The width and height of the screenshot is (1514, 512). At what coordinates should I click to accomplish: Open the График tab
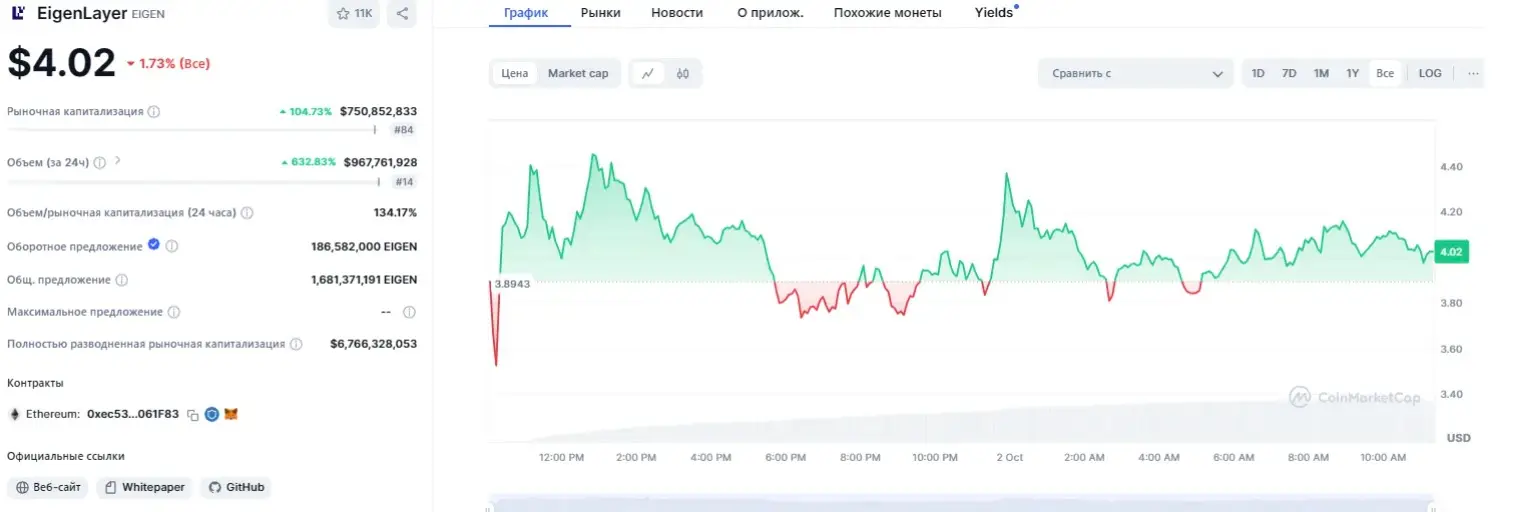(526, 13)
